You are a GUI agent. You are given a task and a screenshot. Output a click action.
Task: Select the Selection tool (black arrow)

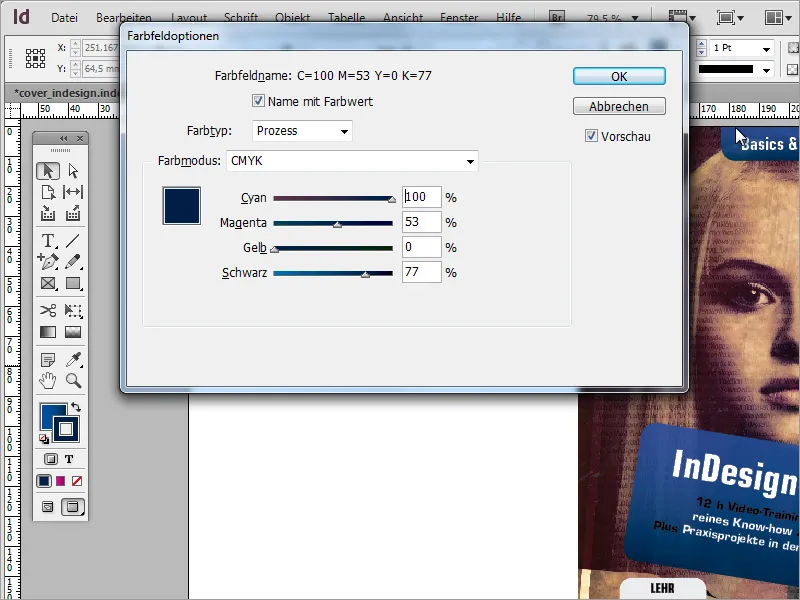pos(48,171)
